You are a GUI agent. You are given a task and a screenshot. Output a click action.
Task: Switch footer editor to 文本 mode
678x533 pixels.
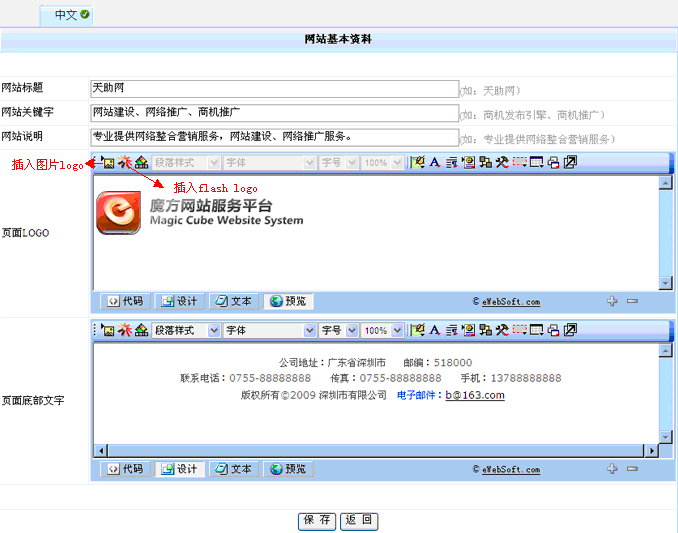[x=234, y=469]
